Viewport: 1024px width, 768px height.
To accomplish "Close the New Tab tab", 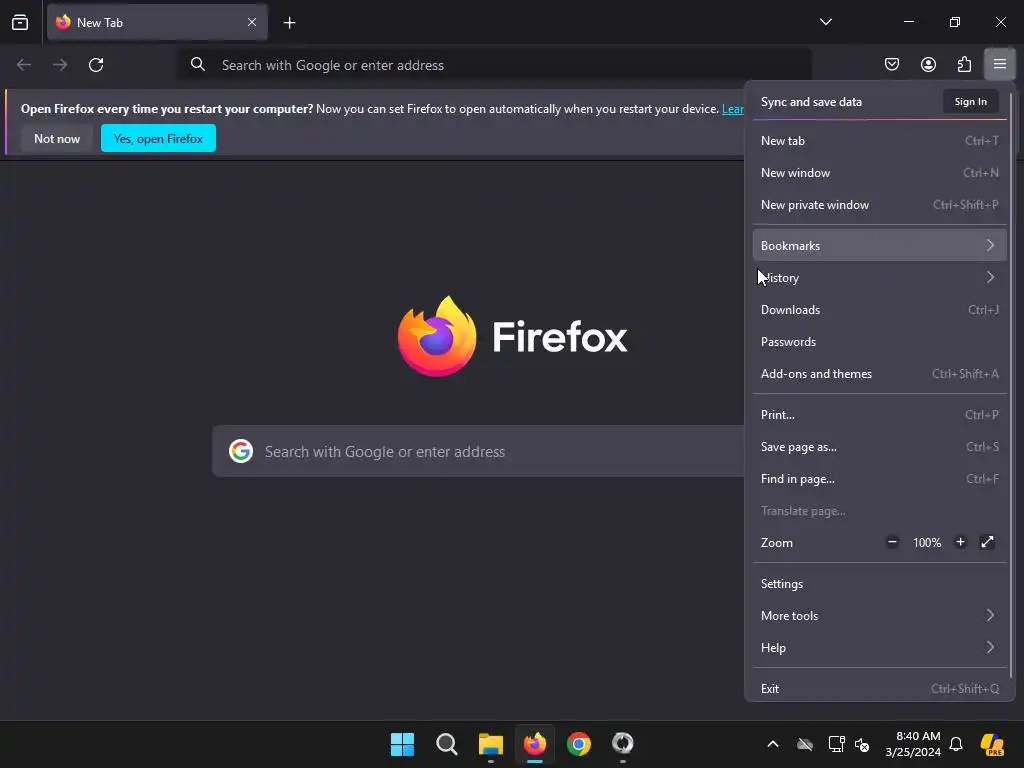I will click(x=251, y=22).
